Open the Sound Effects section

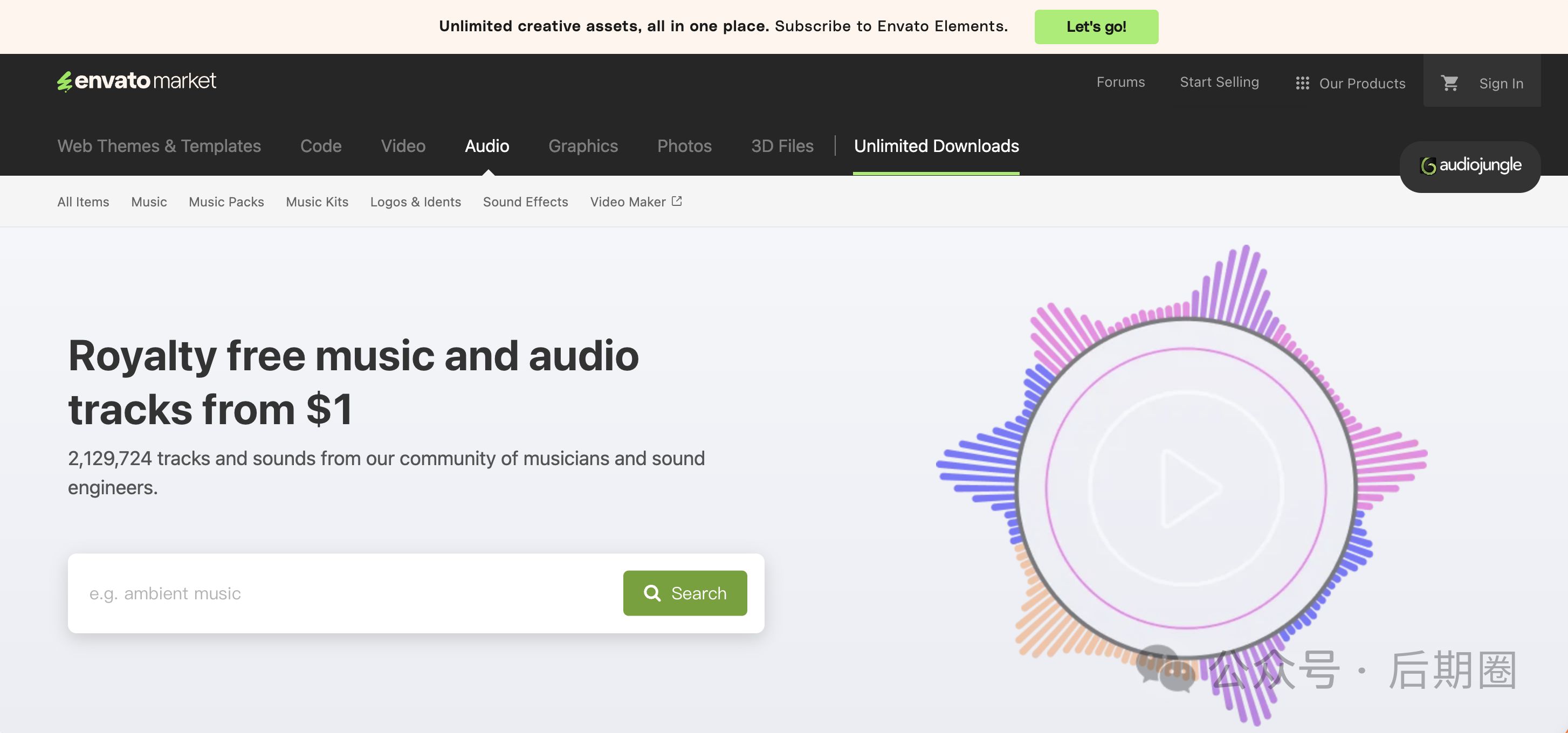pos(525,202)
